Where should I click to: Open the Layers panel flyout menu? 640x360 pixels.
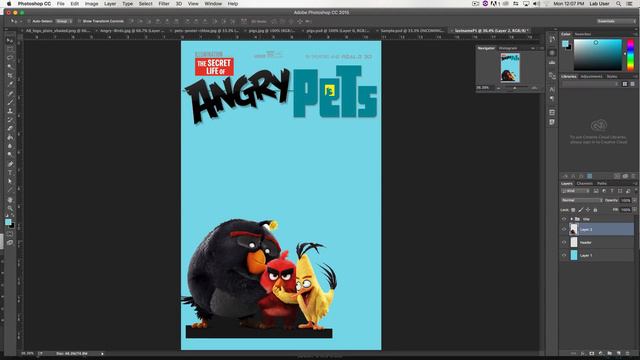[635, 184]
